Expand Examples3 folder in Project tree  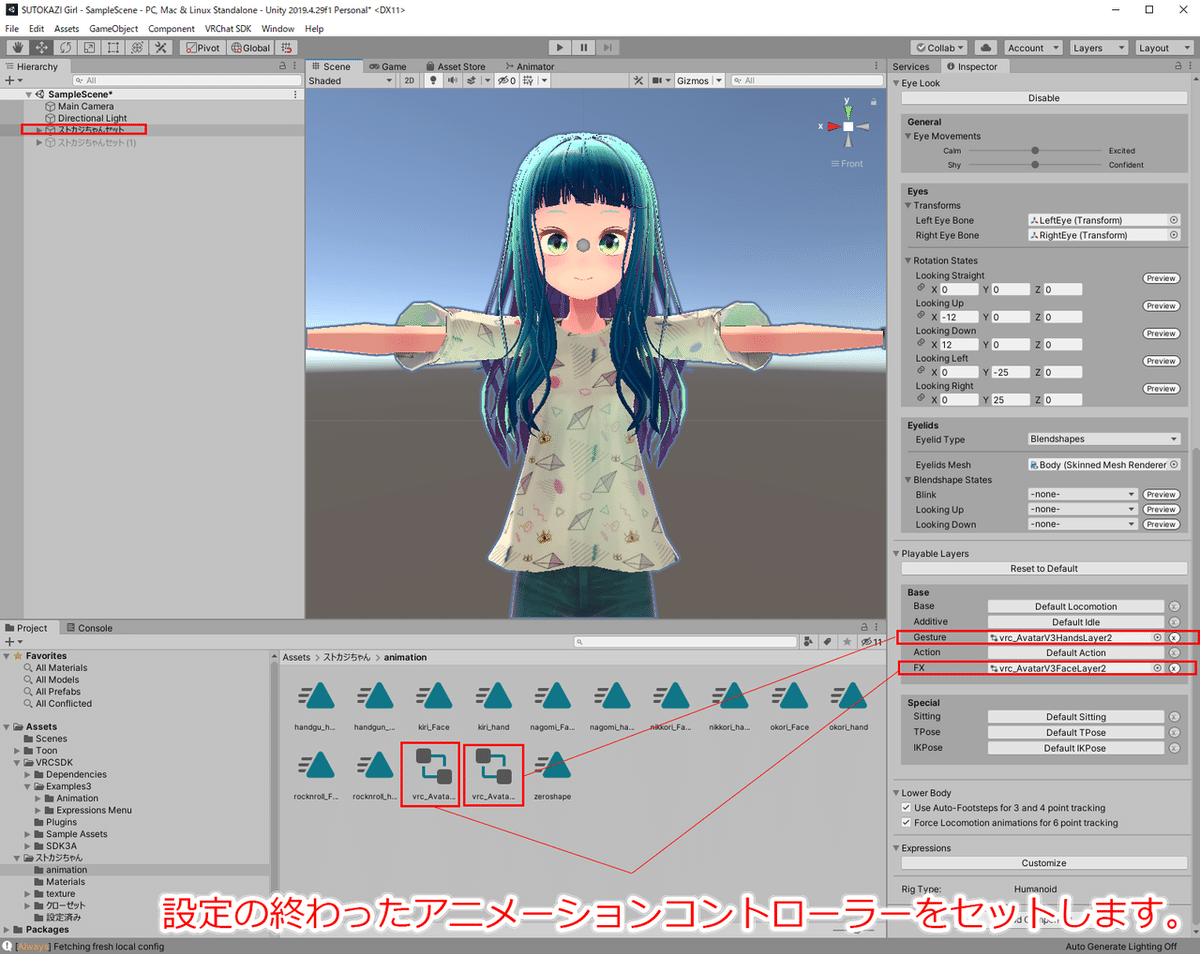pos(29,786)
